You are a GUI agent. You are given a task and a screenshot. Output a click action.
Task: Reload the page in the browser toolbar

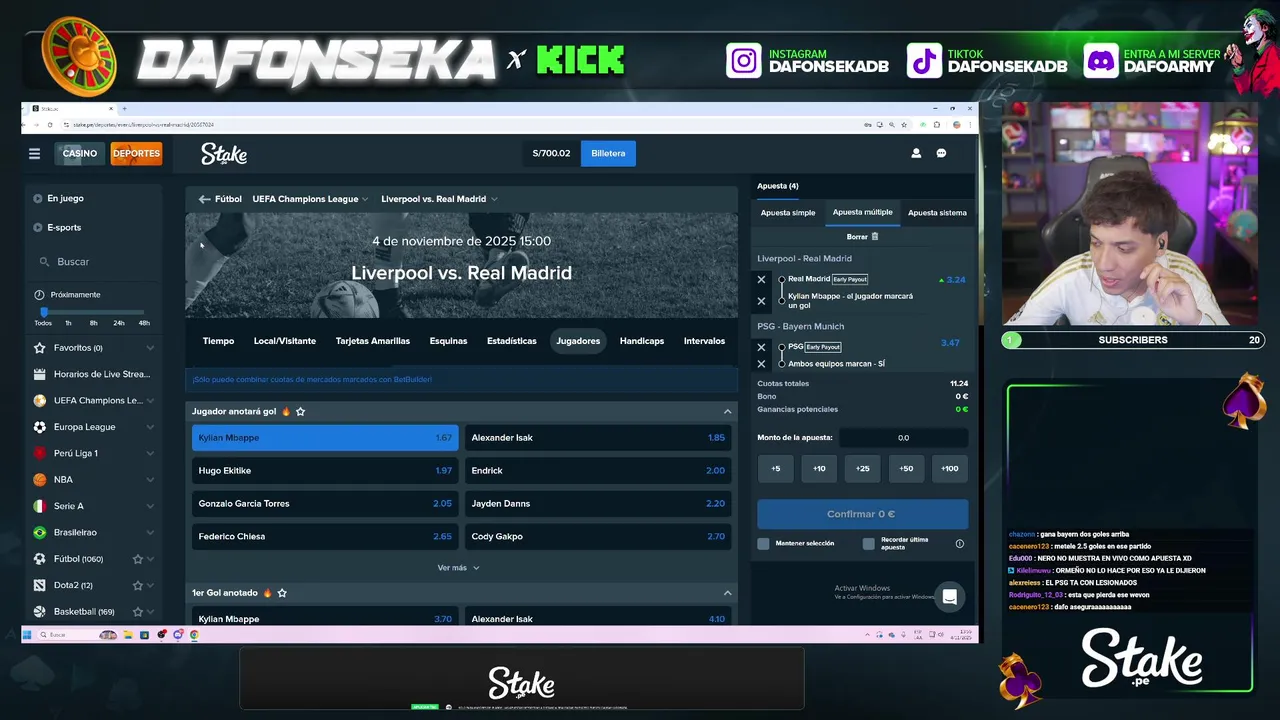click(x=50, y=125)
